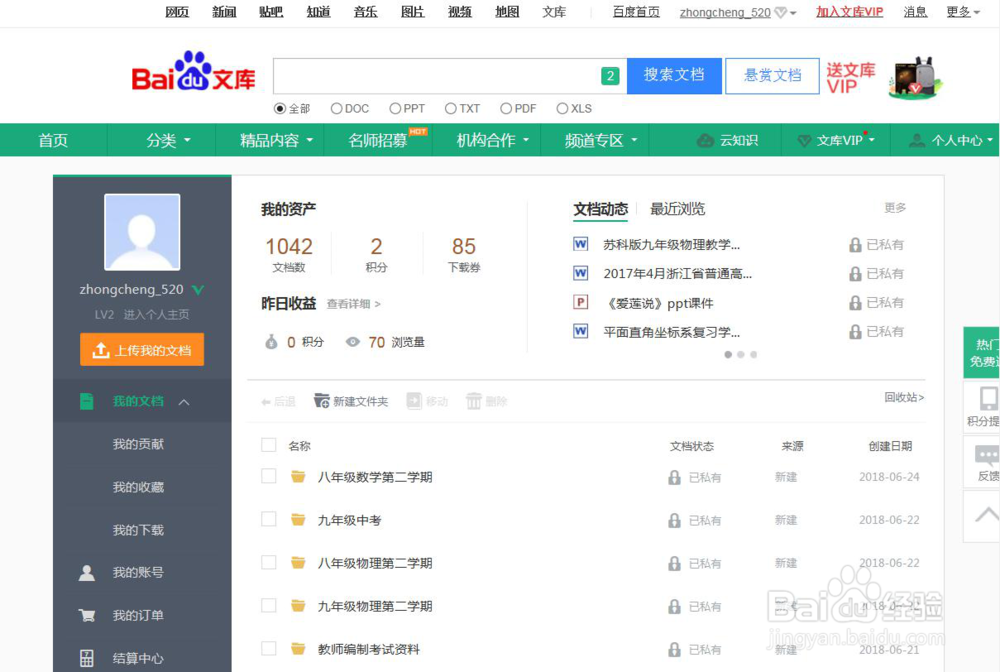Click the 悬赏文档 button
This screenshot has height=672, width=1000.
click(x=772, y=76)
